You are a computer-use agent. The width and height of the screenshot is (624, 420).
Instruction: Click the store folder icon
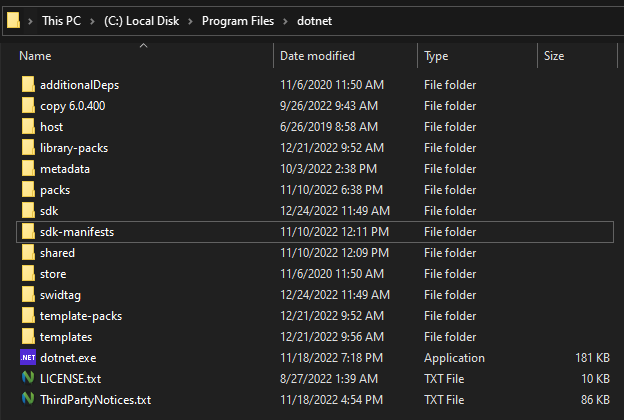(28, 273)
